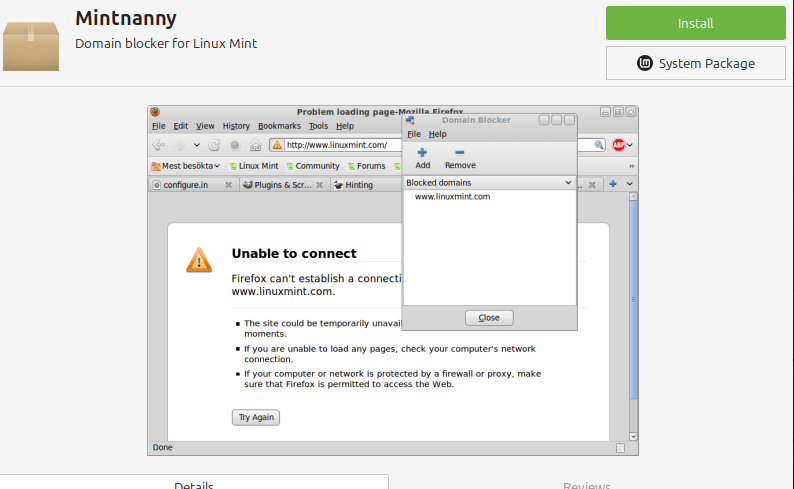Click the Remove minus icon in Domain Blocker
794x489 pixels.
(x=460, y=152)
